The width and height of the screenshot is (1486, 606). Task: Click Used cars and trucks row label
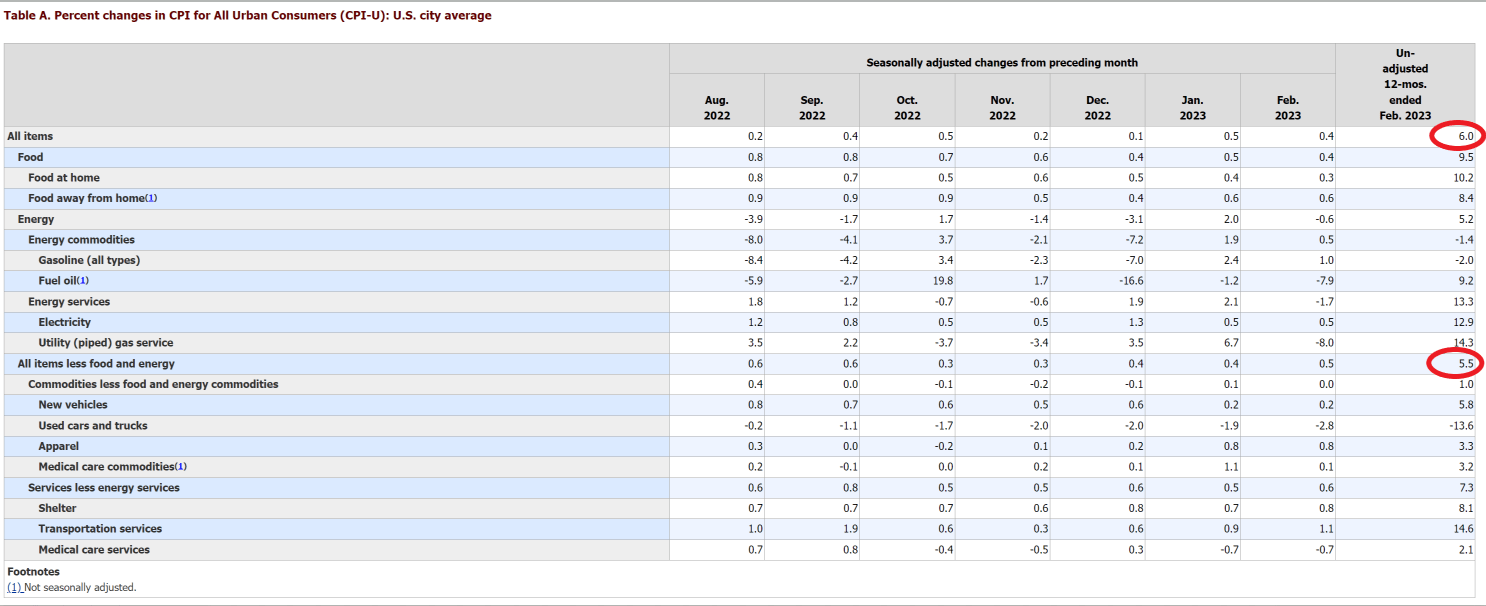click(x=93, y=426)
